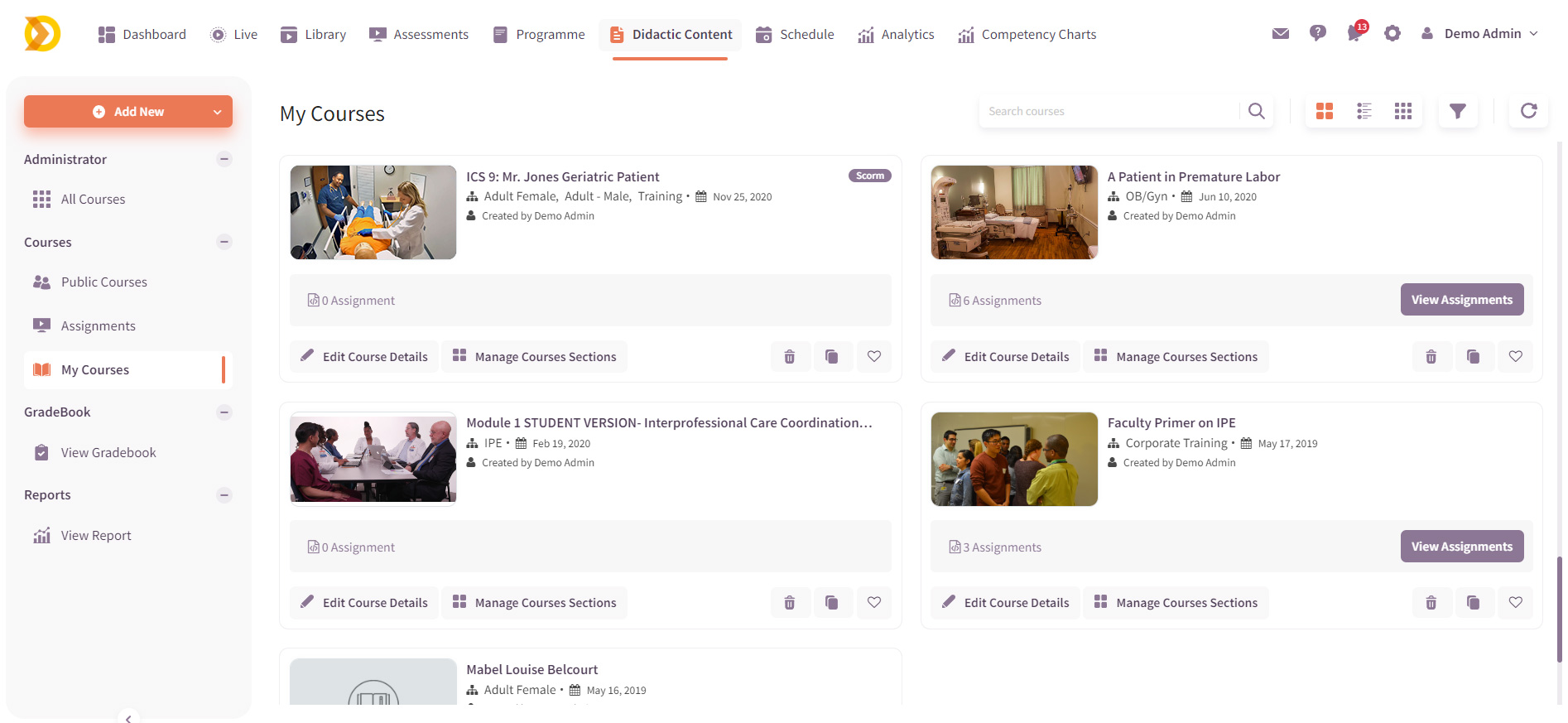Favorite the Module 1 STUDENT VERSION course
Viewport: 1568px width, 723px height.
pyautogui.click(x=873, y=603)
